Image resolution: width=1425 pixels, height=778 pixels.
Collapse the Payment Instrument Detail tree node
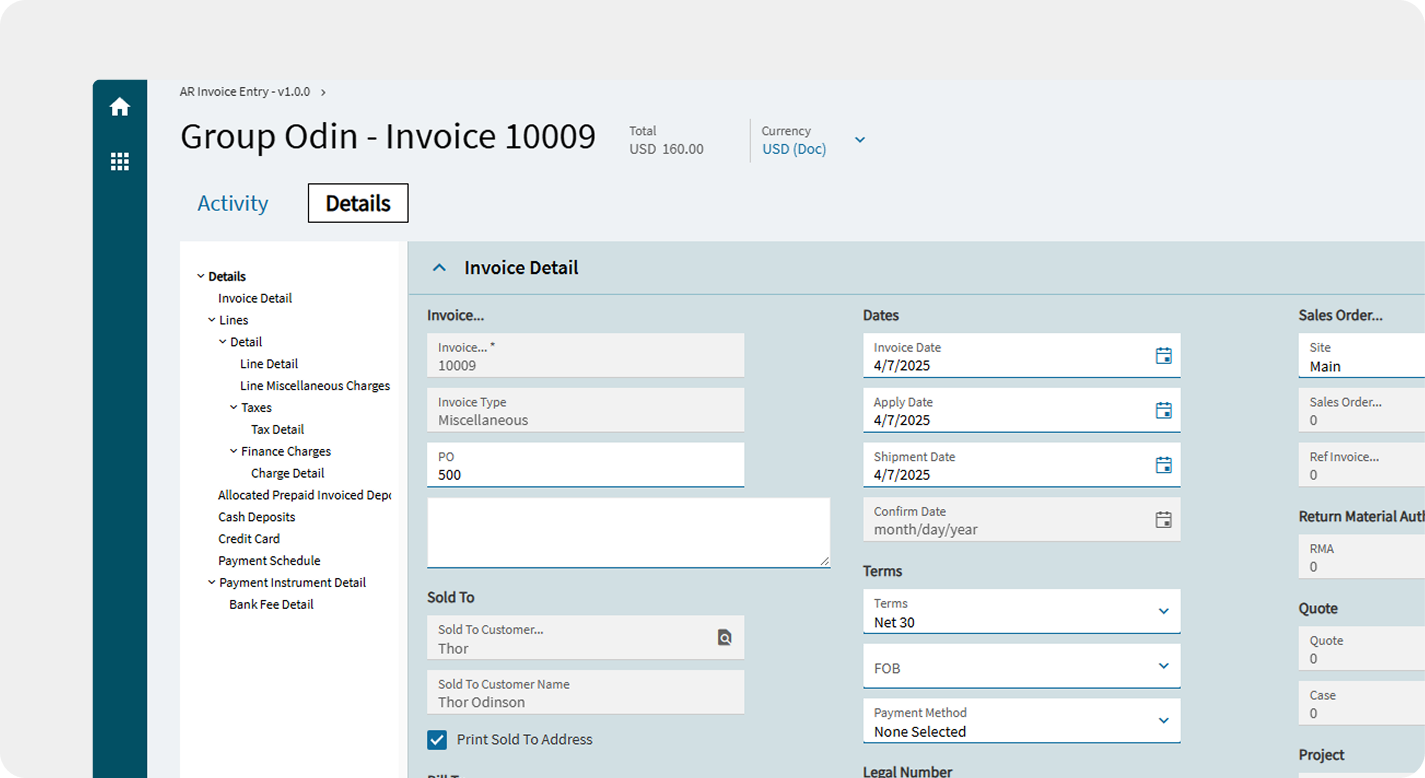(x=211, y=583)
